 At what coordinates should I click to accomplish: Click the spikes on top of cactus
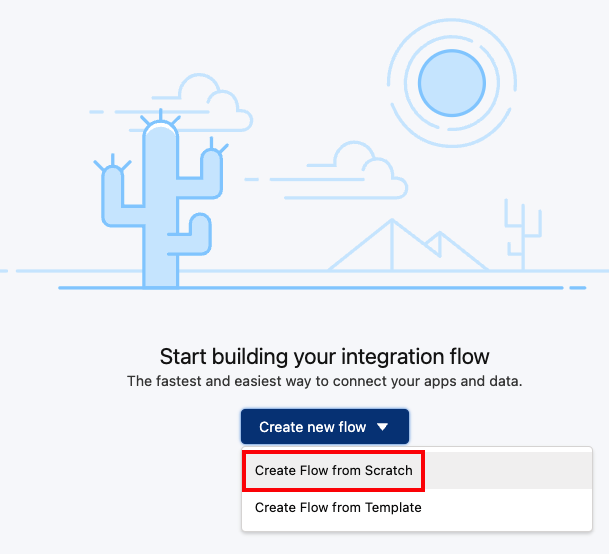(x=160, y=122)
